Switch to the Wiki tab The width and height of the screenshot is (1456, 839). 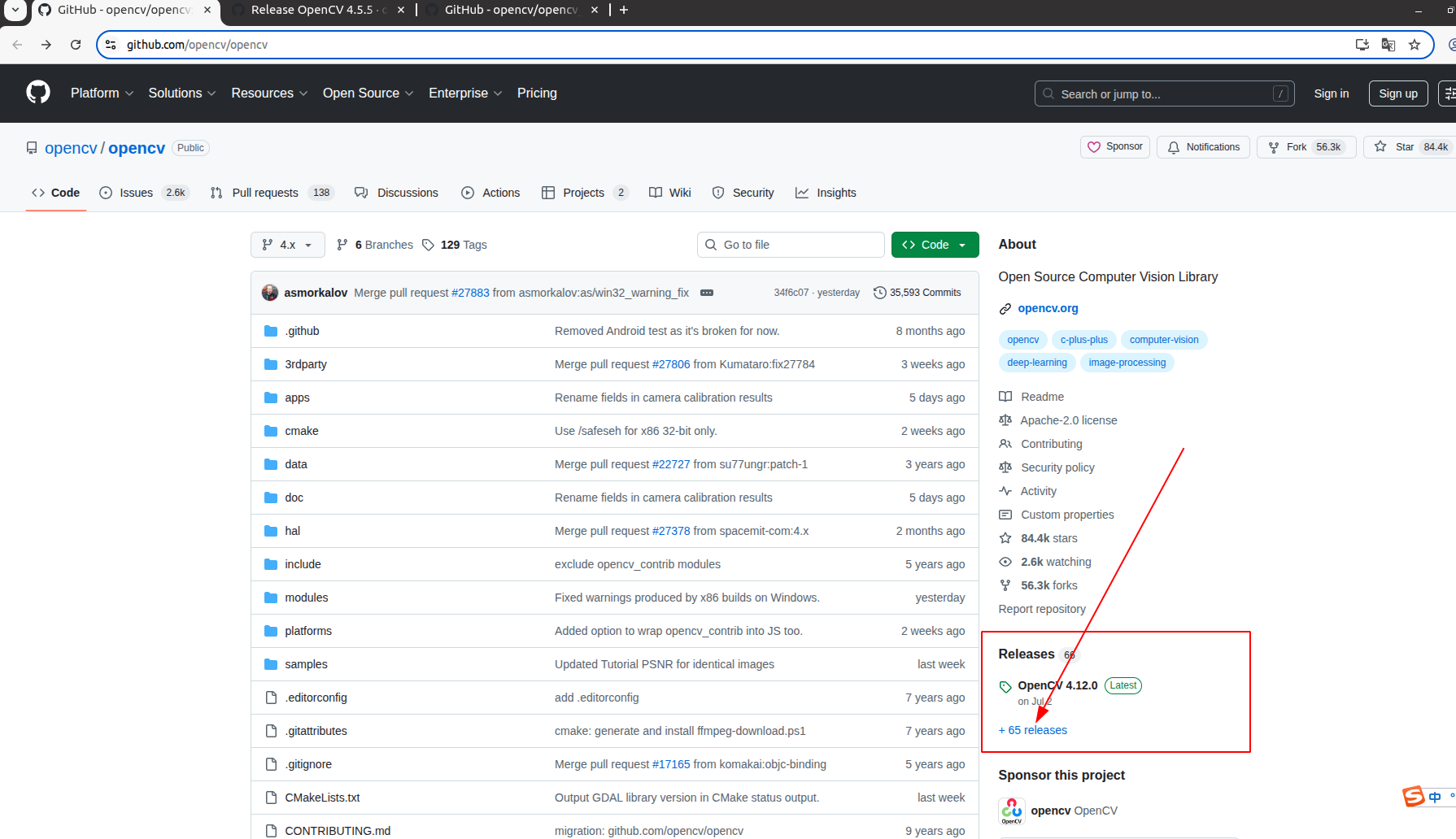click(670, 193)
